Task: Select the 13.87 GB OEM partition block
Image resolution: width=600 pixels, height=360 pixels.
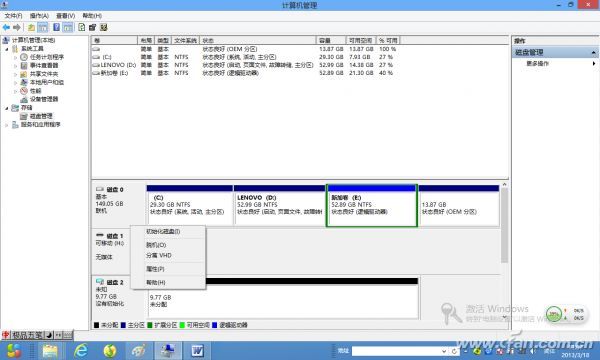Action: [x=459, y=206]
